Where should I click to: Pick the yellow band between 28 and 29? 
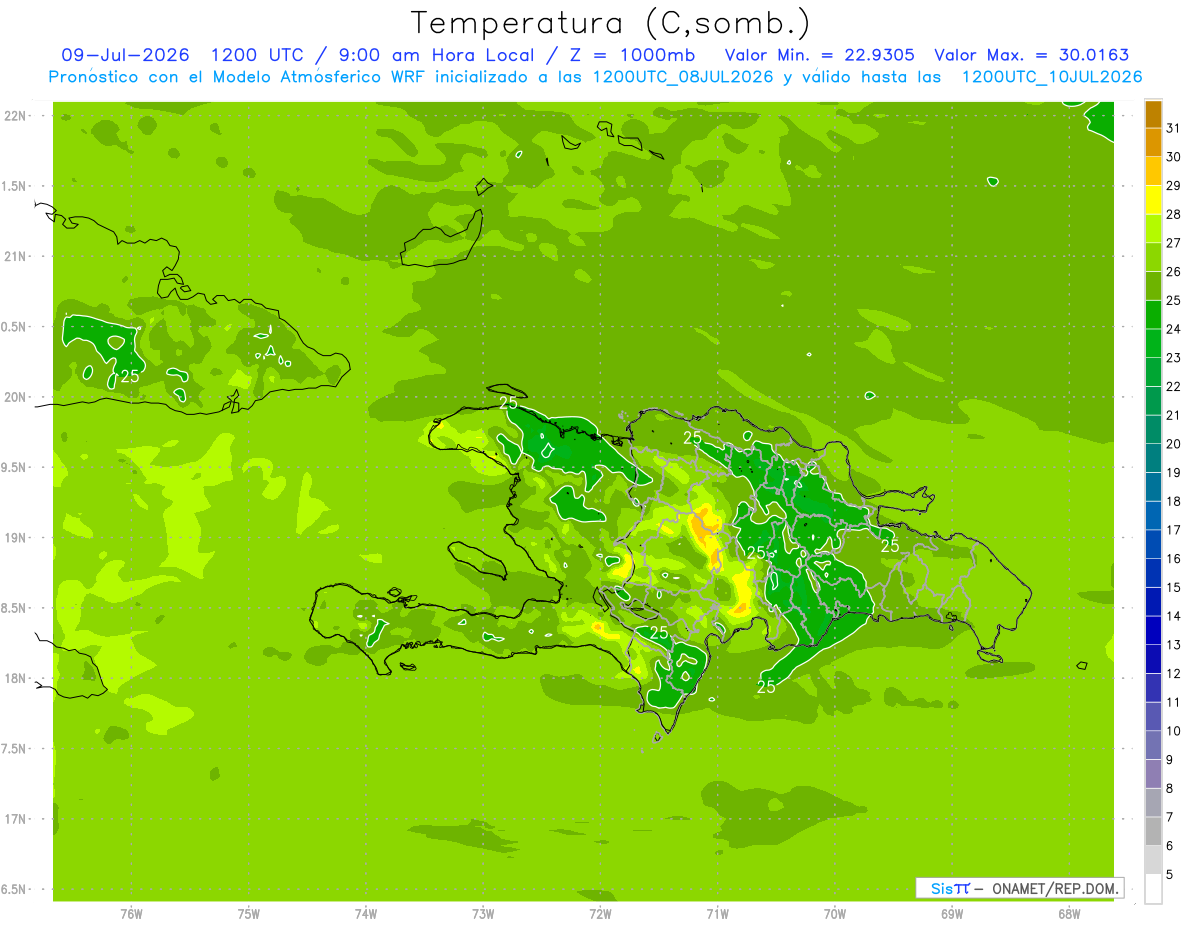(x=1153, y=200)
